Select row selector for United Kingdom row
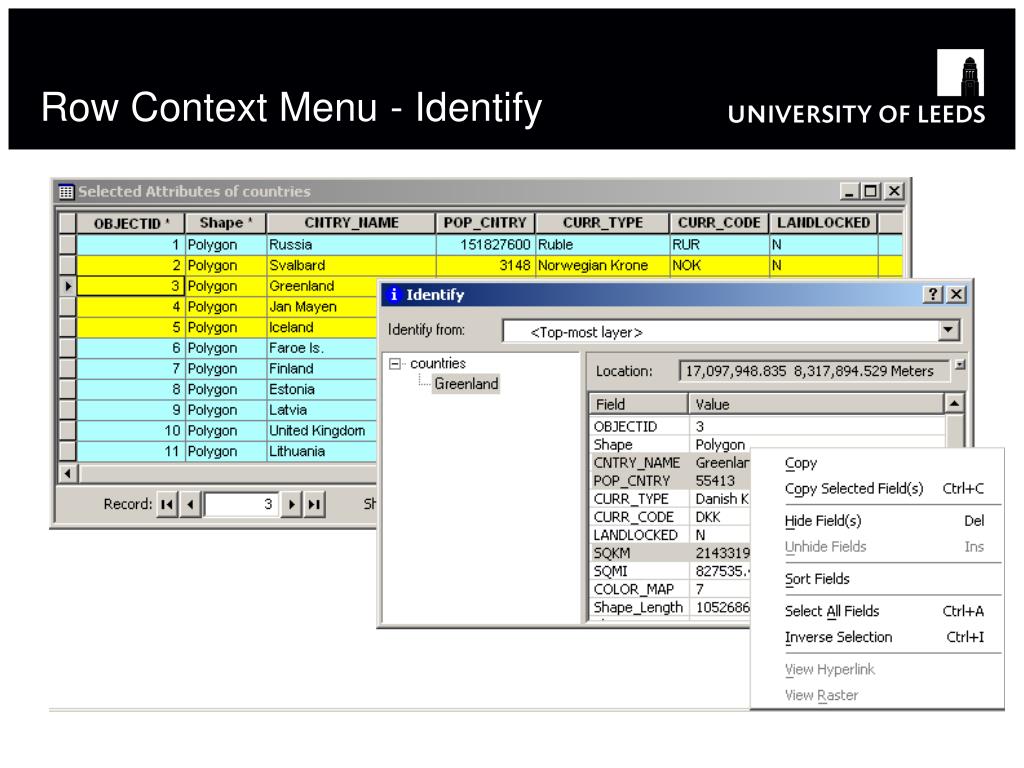This screenshot has height=768, width=1024. click(67, 431)
